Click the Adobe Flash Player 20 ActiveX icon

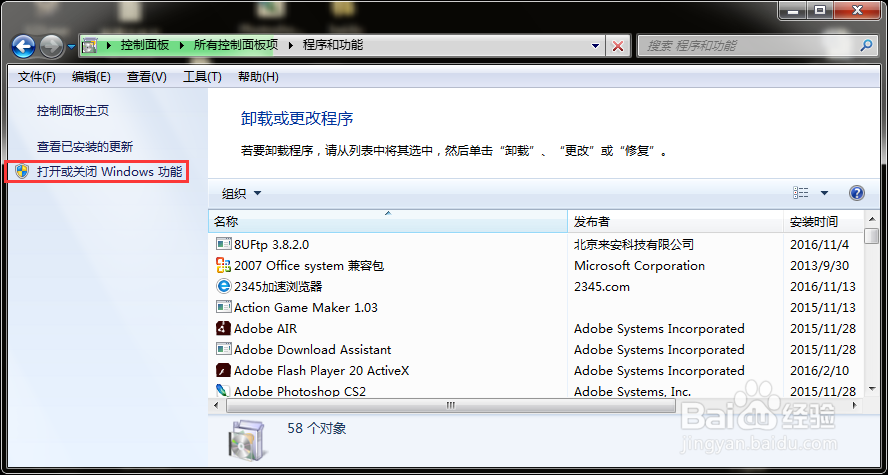pos(224,370)
